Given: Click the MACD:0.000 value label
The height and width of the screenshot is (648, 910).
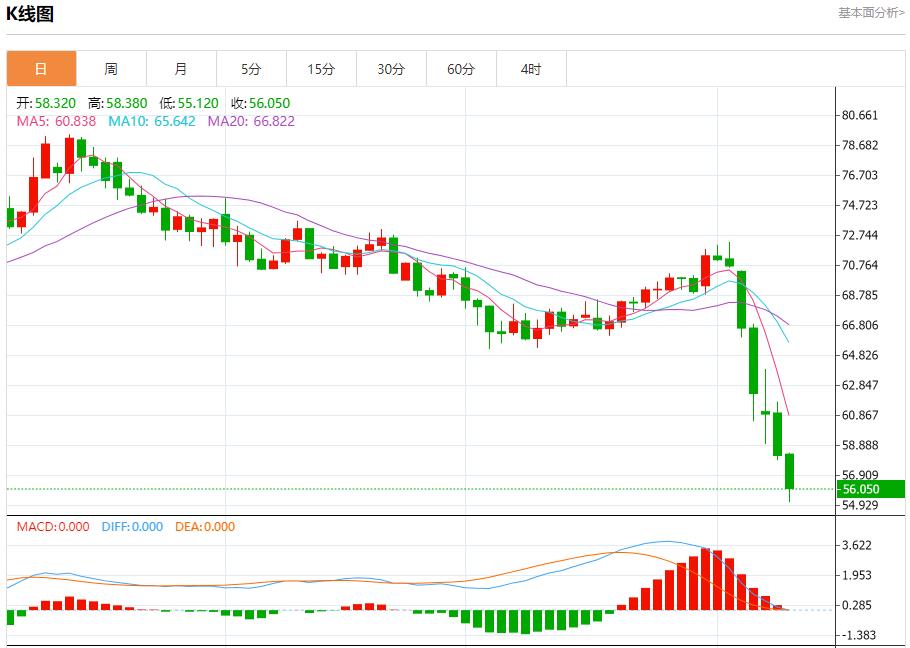Looking at the screenshot, I should 52,527.
